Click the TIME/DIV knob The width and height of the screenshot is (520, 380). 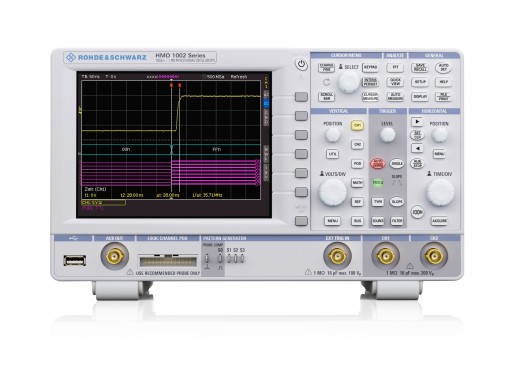click(x=439, y=193)
